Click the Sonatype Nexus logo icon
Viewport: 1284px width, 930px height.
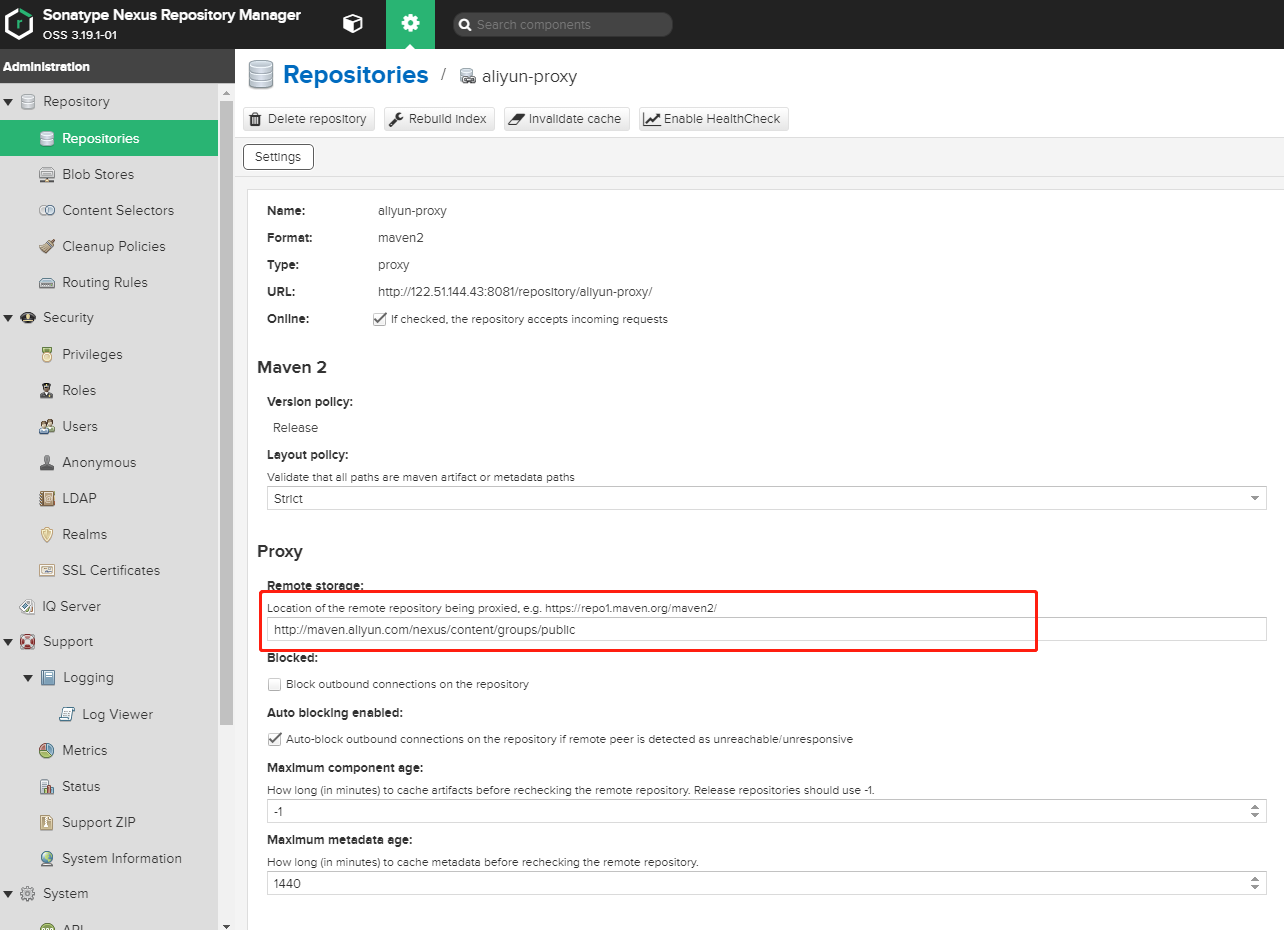[x=19, y=24]
